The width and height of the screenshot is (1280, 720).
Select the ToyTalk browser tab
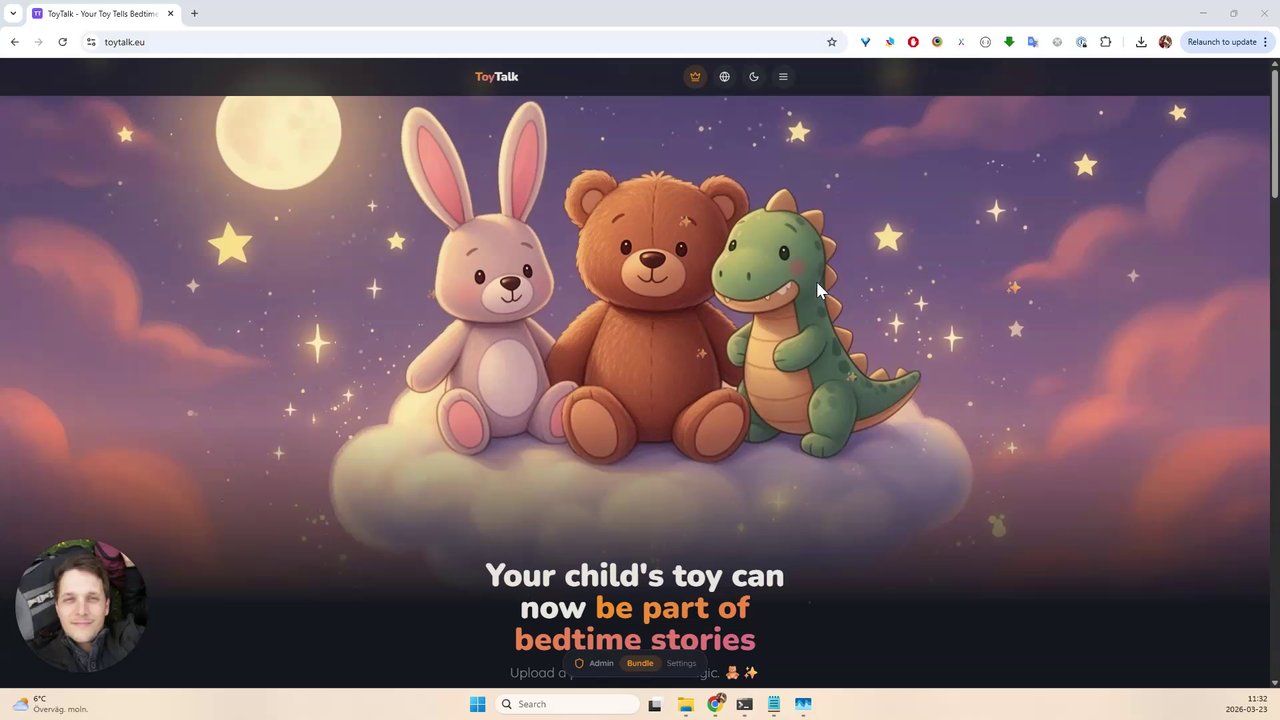point(103,14)
